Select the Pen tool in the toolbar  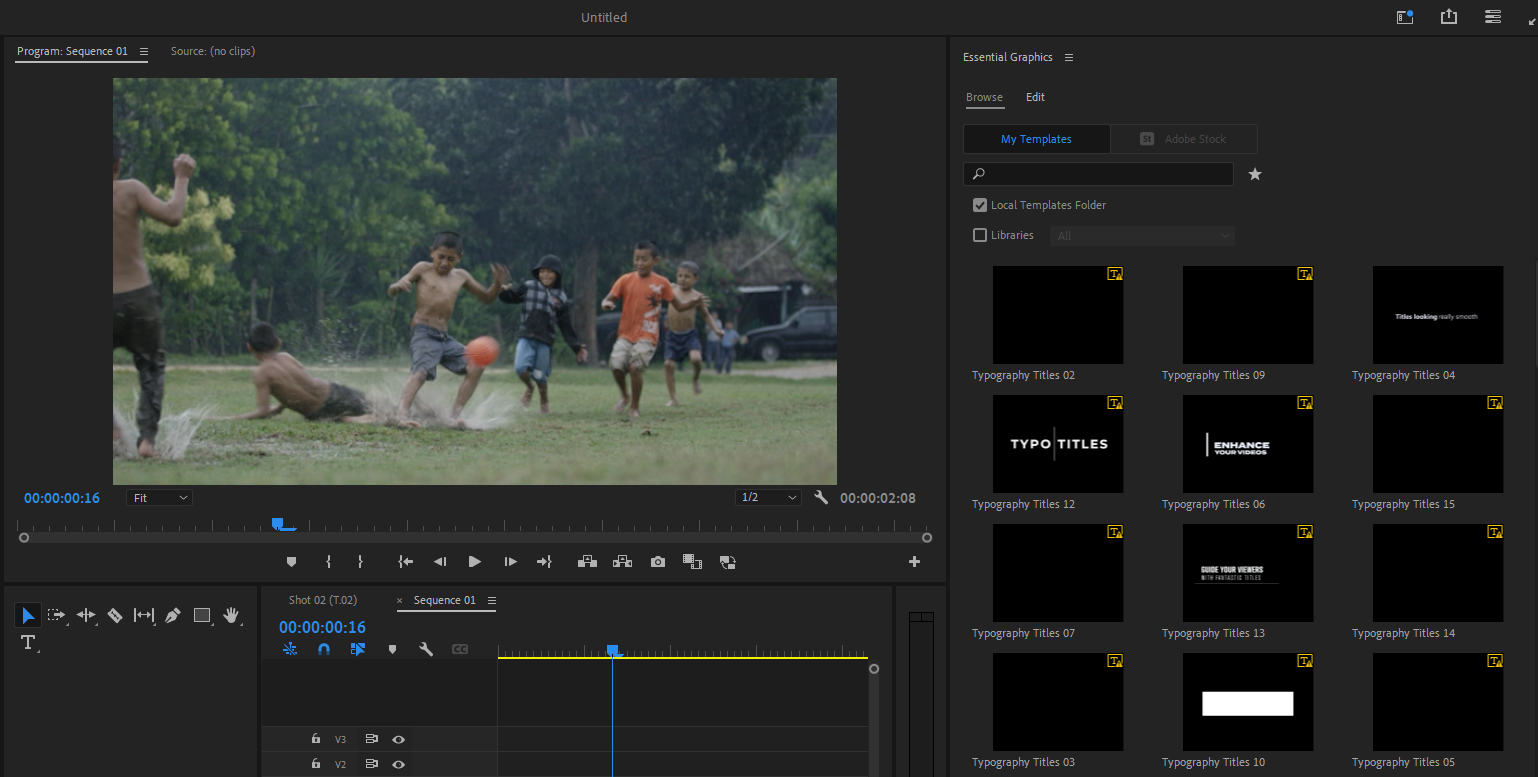coord(172,615)
